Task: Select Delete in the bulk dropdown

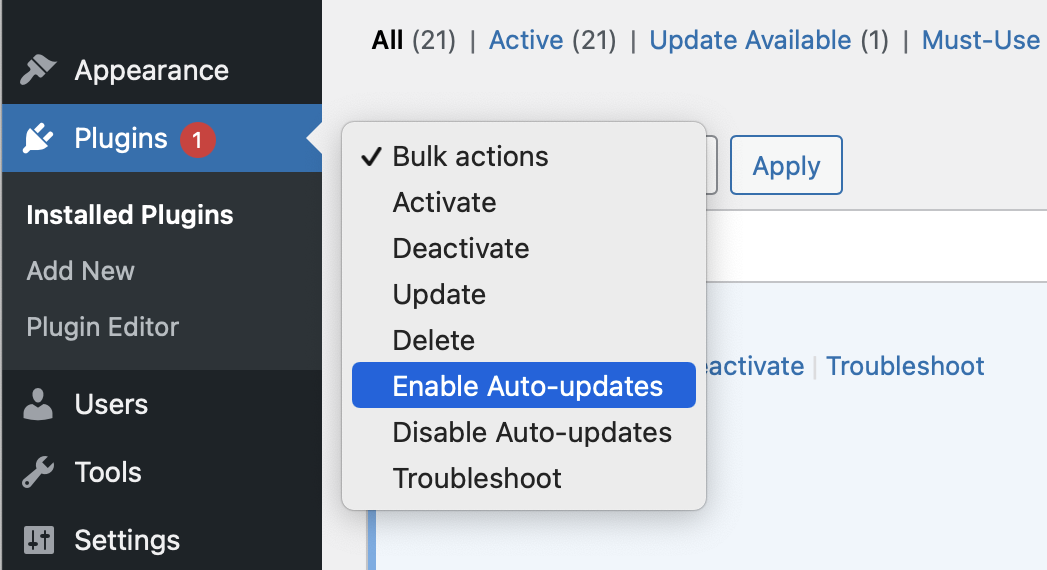Action: (x=434, y=341)
